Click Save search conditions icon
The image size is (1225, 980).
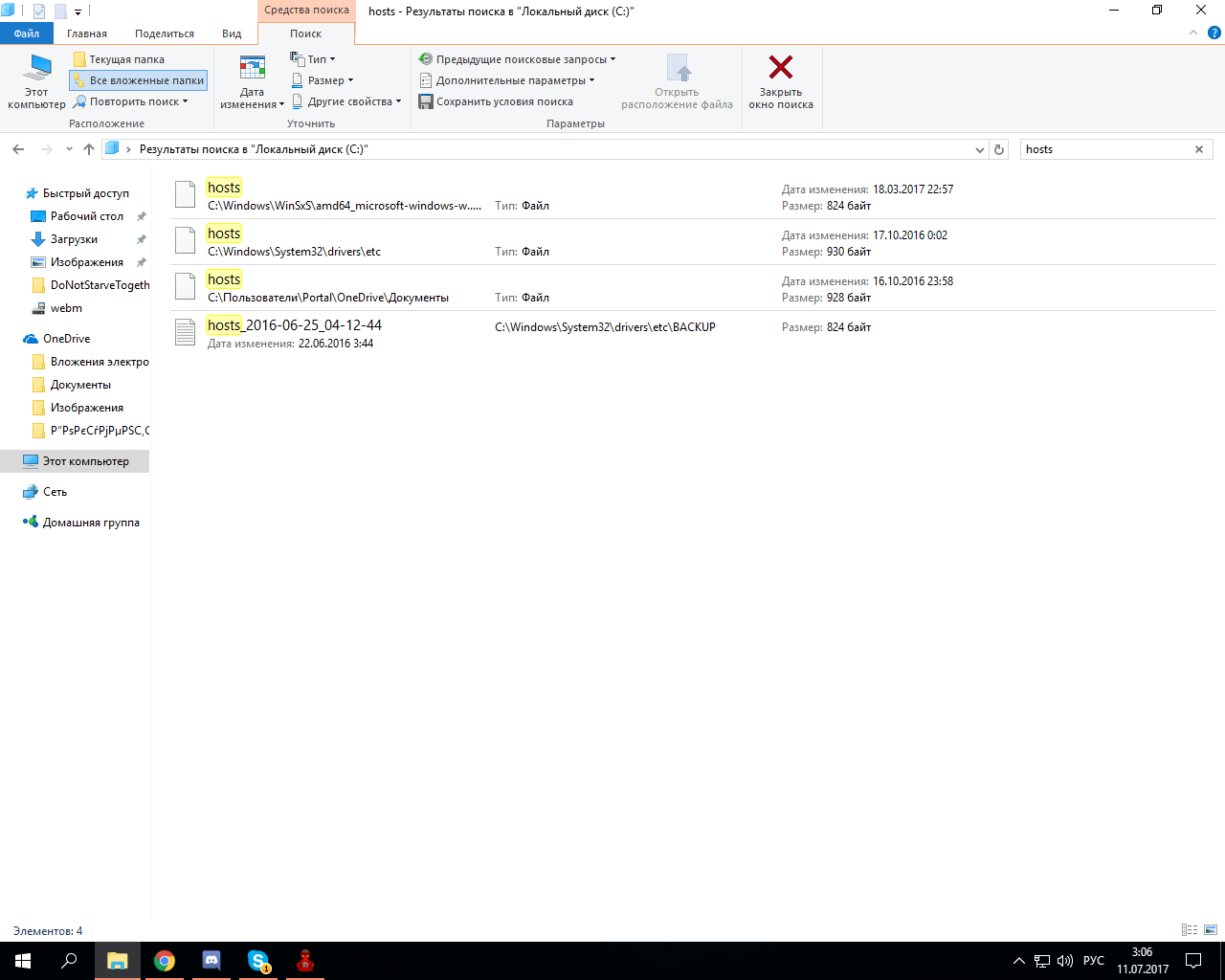[x=426, y=101]
